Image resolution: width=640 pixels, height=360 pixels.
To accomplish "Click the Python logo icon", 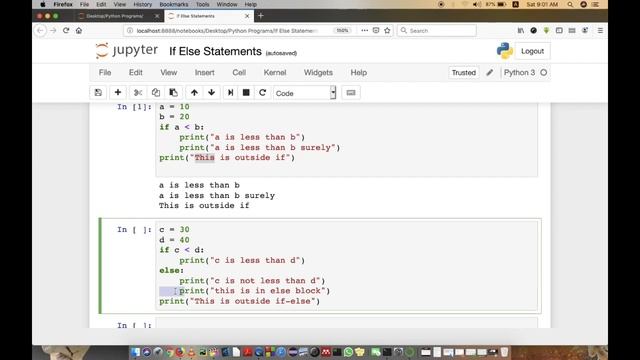I will pos(504,51).
